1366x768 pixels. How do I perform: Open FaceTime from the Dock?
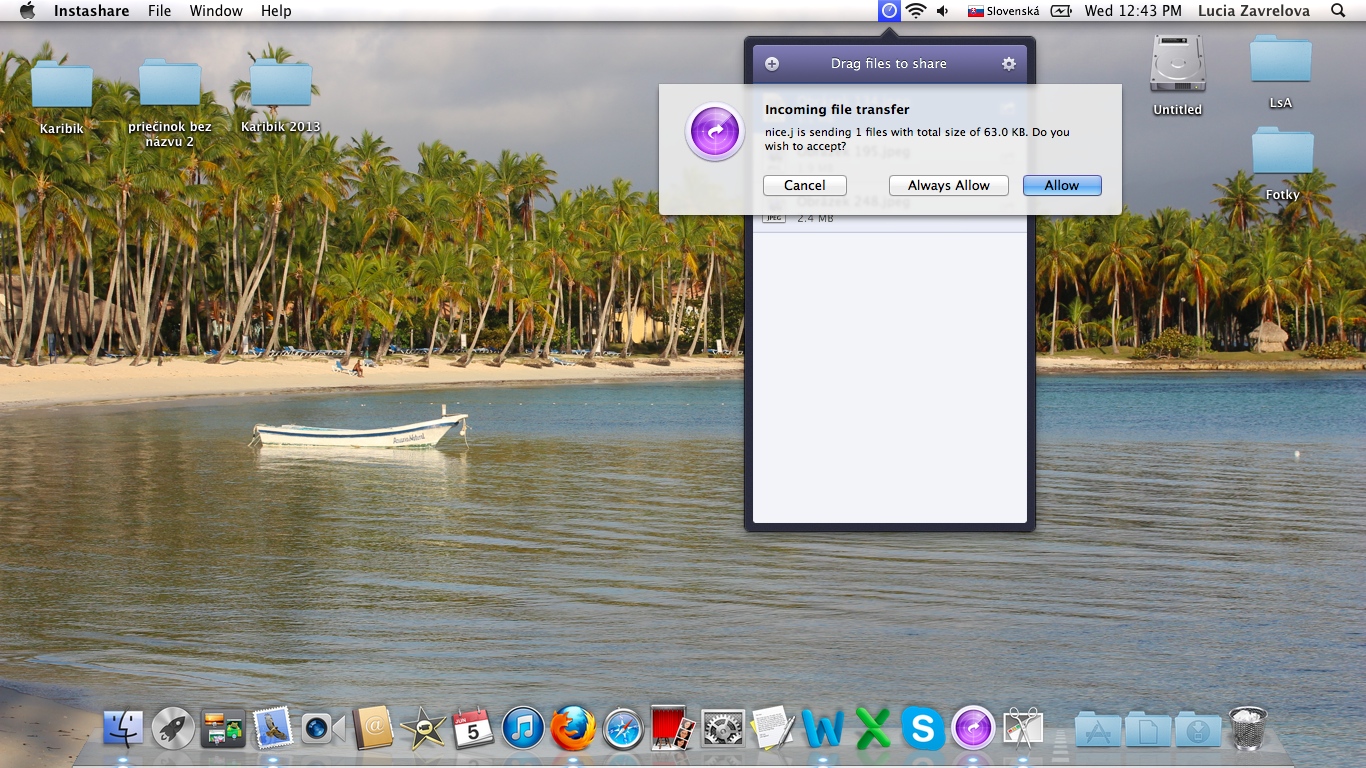tap(322, 728)
